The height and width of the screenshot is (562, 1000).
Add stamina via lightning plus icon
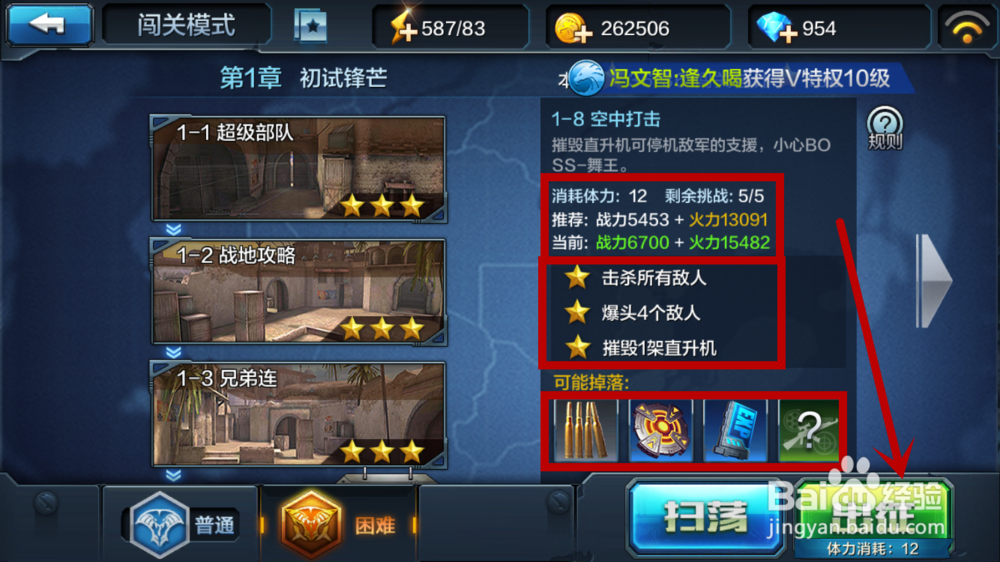[404, 27]
